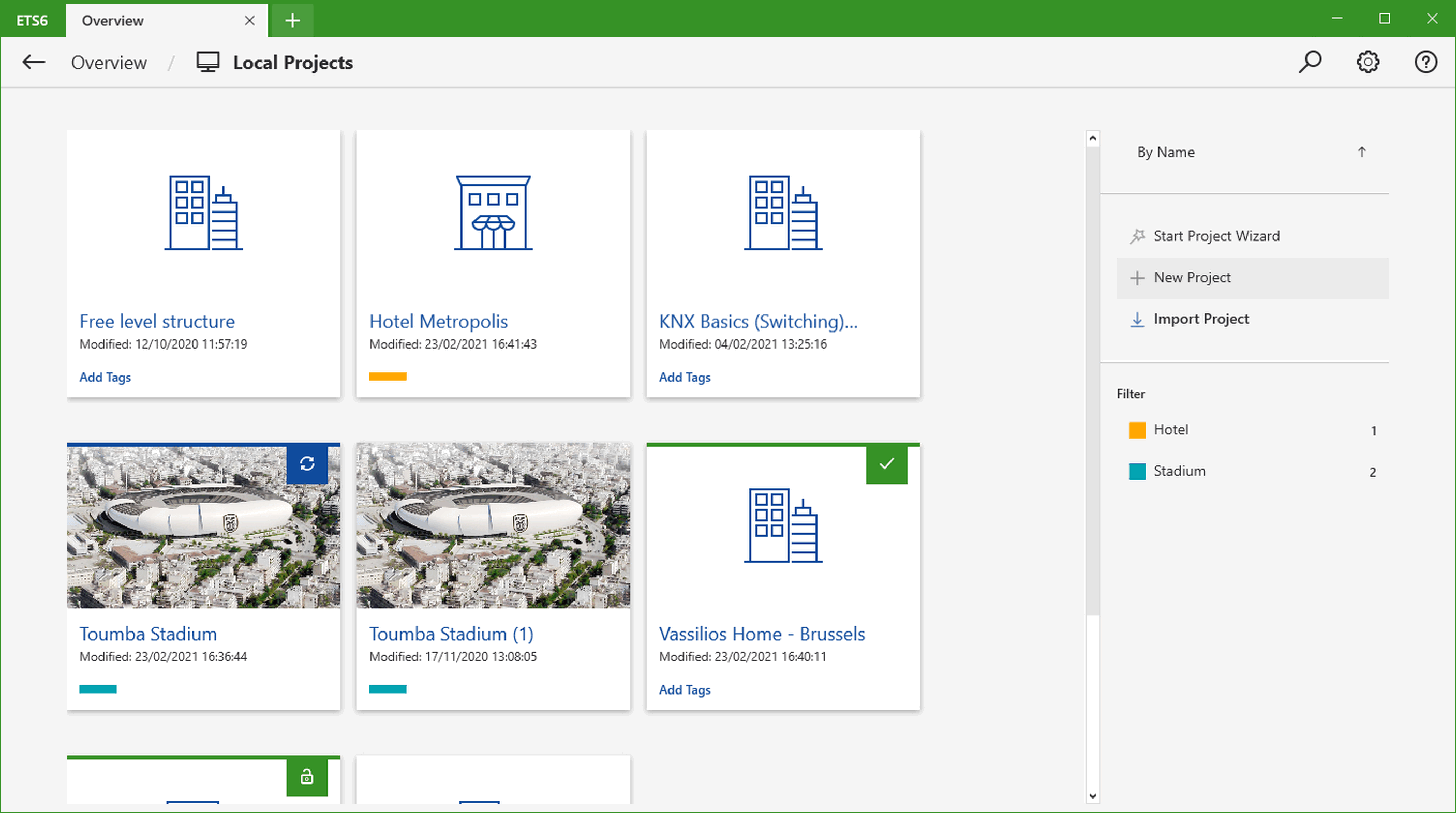The image size is (1456, 813).
Task: Click the orange Hotel color swatch
Action: point(1137,430)
